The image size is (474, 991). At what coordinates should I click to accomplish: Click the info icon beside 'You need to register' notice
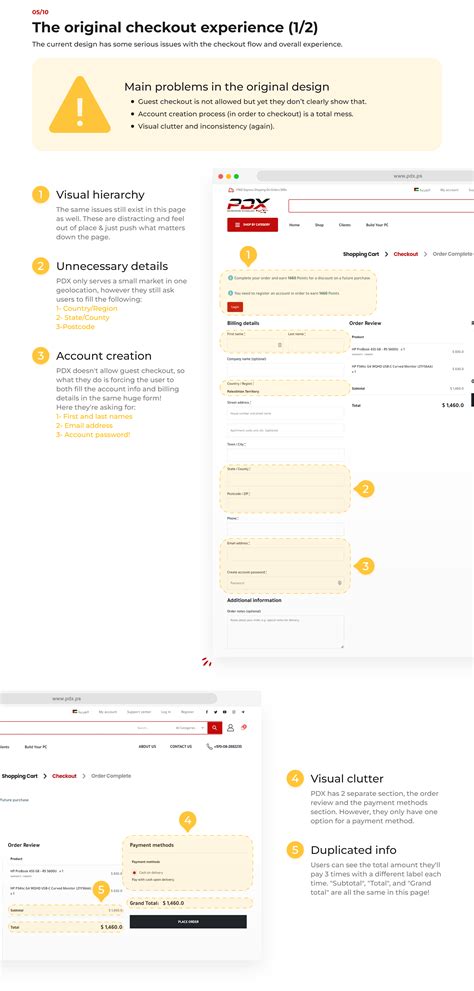(x=230, y=293)
